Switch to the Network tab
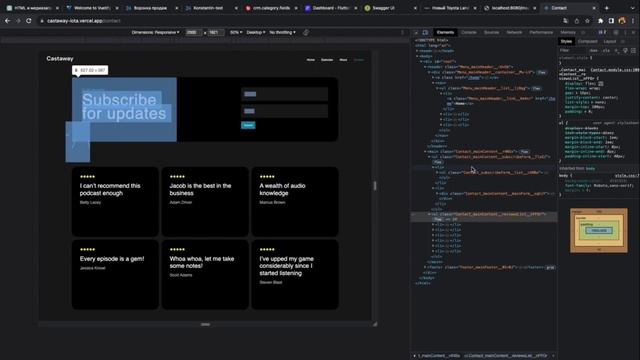640x360 pixels. 514,32
